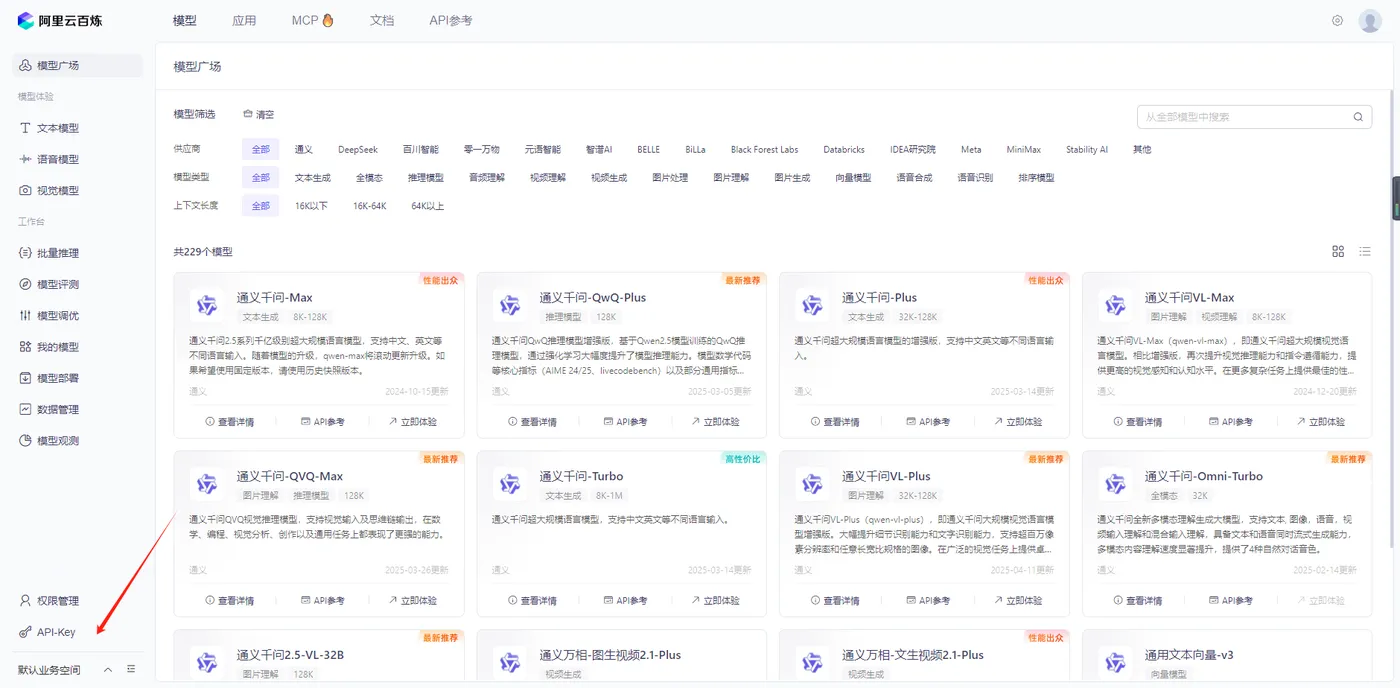1400x688 pixels.
Task: Open 批量推理 in the sidebar
Action: click(78, 253)
